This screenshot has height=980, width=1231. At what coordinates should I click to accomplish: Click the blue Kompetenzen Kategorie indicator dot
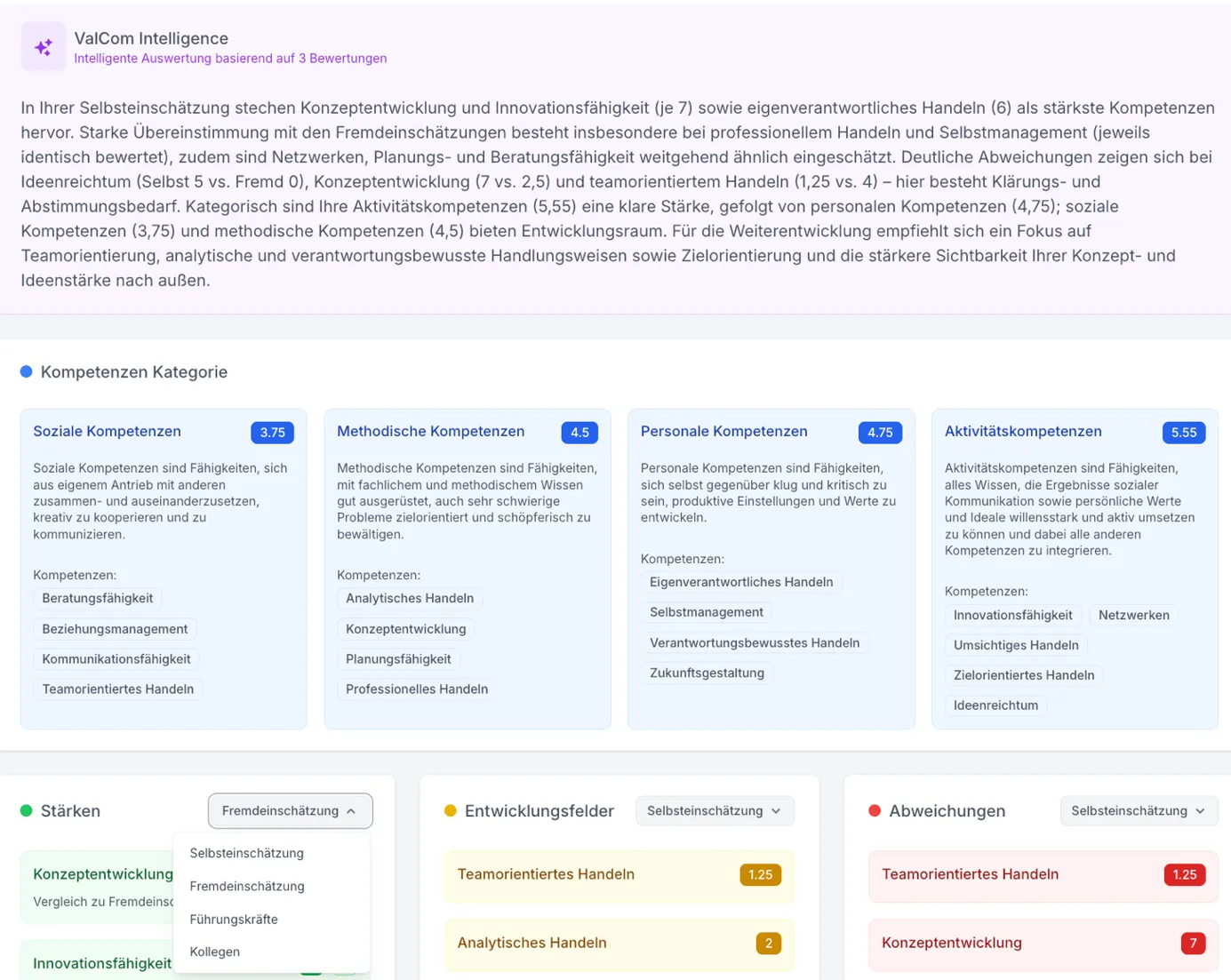click(26, 371)
